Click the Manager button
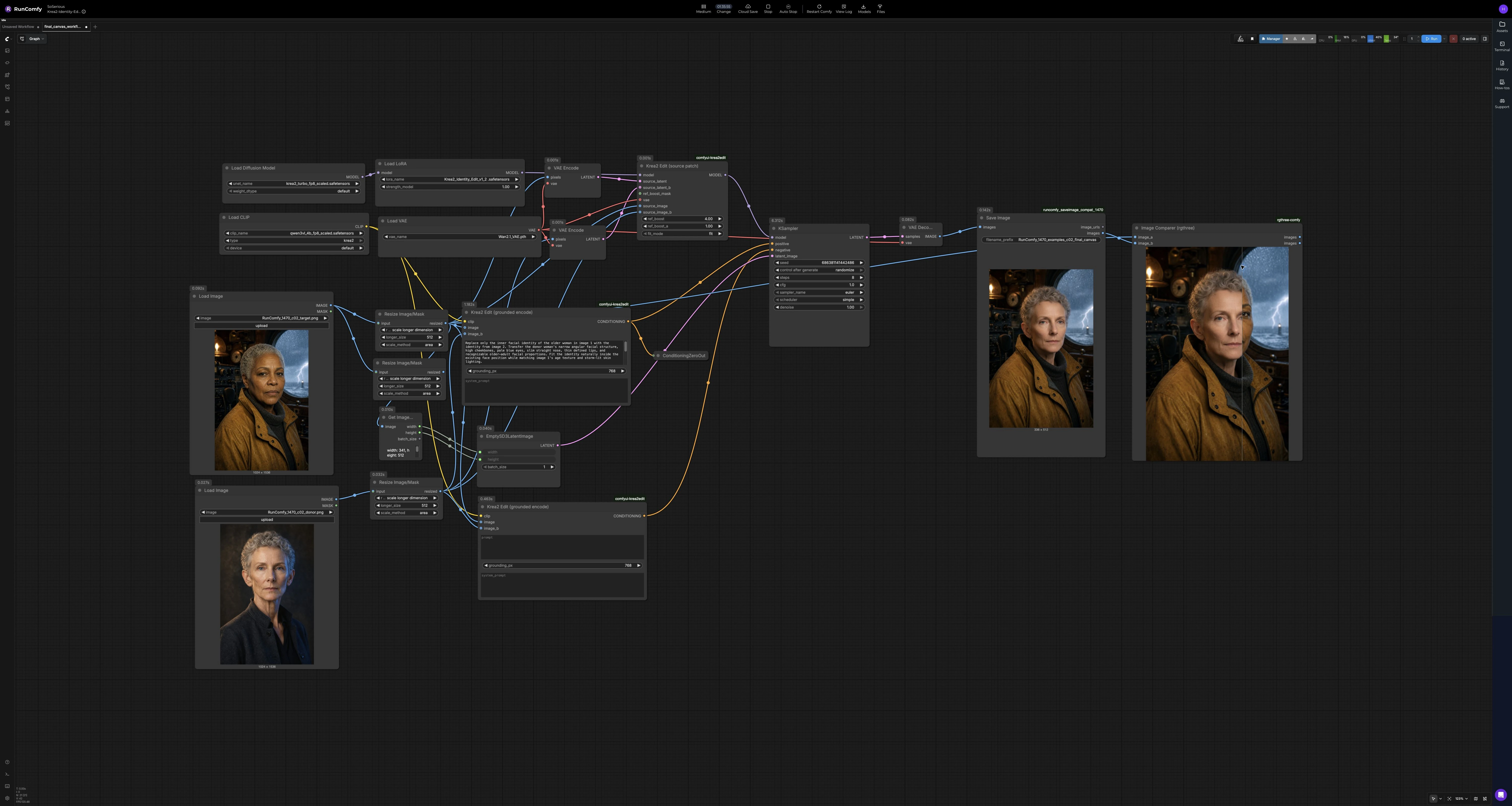This screenshot has width=1512, height=806. pos(1271,39)
